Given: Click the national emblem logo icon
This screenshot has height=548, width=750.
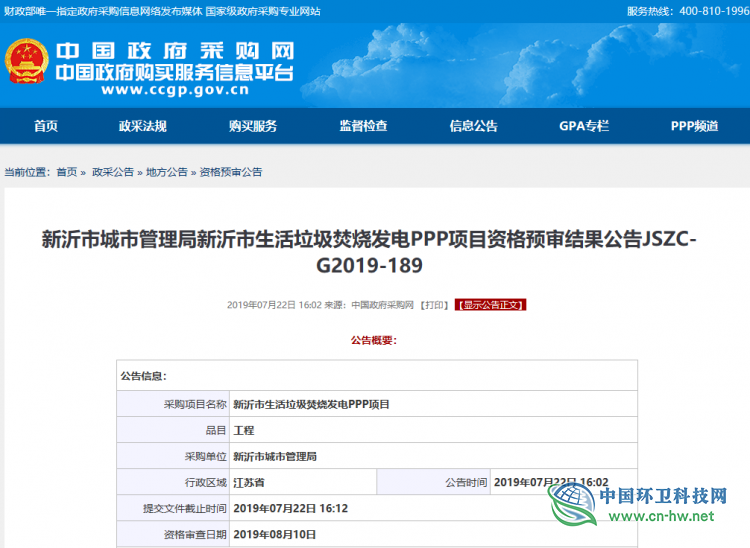Looking at the screenshot, I should coord(26,61).
